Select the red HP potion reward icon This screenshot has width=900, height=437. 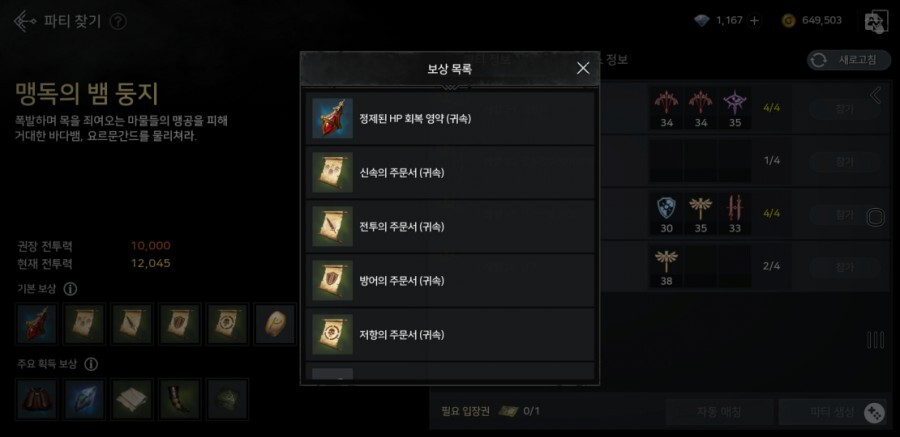(37, 324)
